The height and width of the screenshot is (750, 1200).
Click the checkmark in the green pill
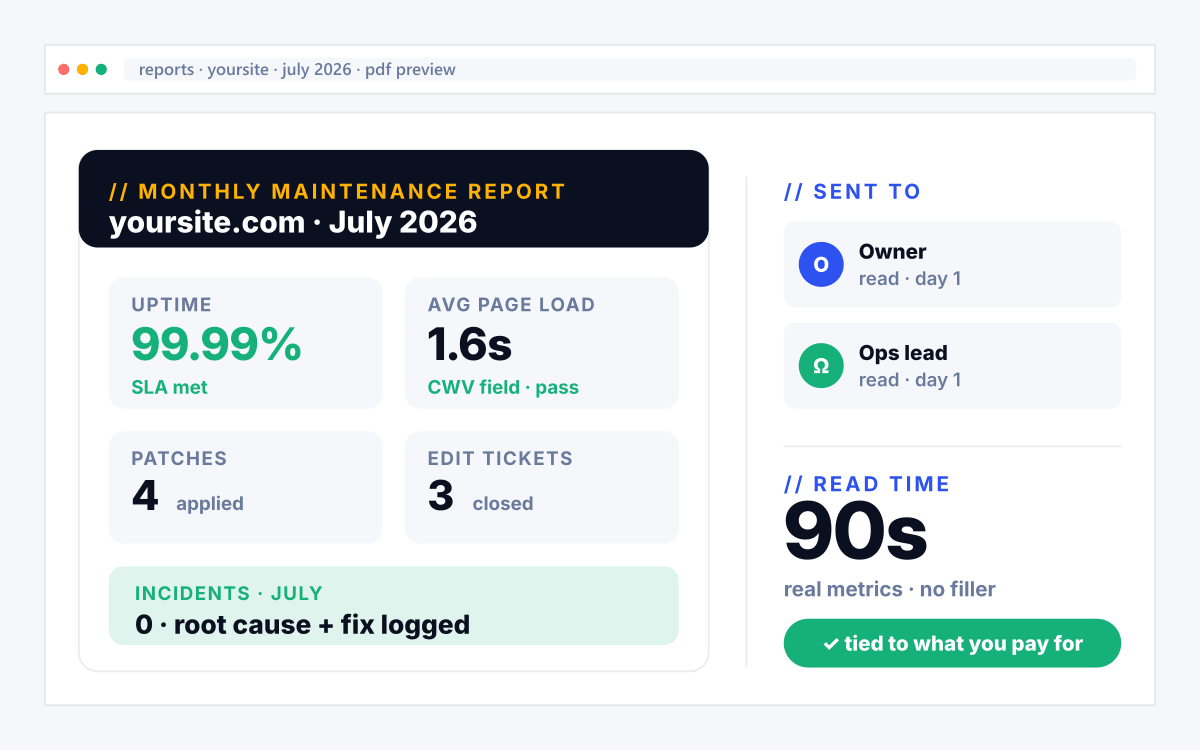click(830, 644)
